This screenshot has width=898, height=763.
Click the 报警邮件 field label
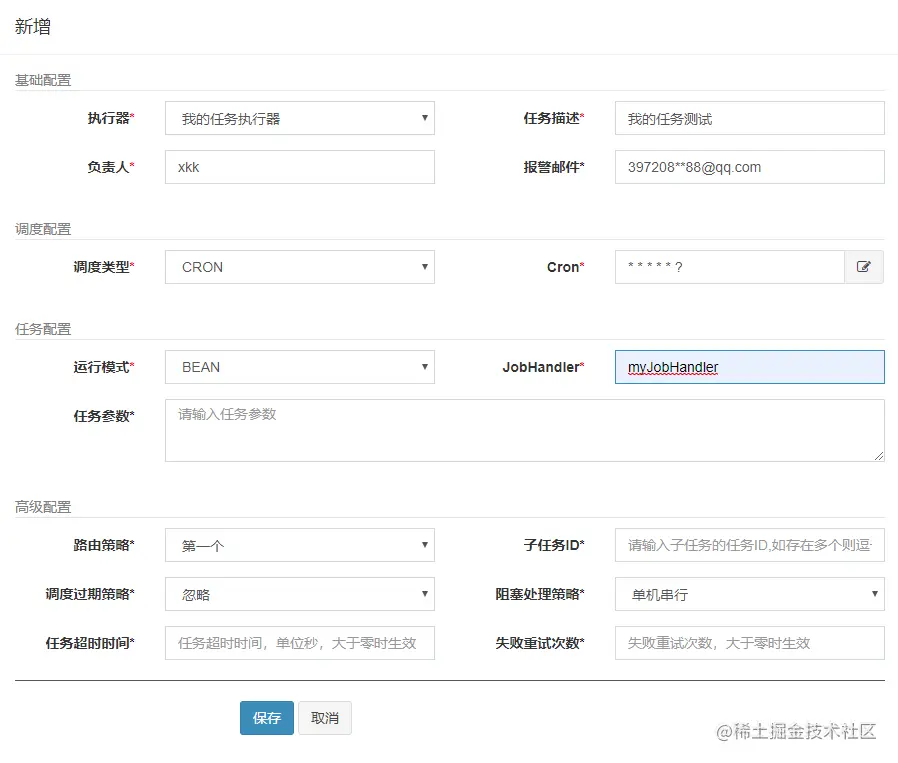coord(554,167)
